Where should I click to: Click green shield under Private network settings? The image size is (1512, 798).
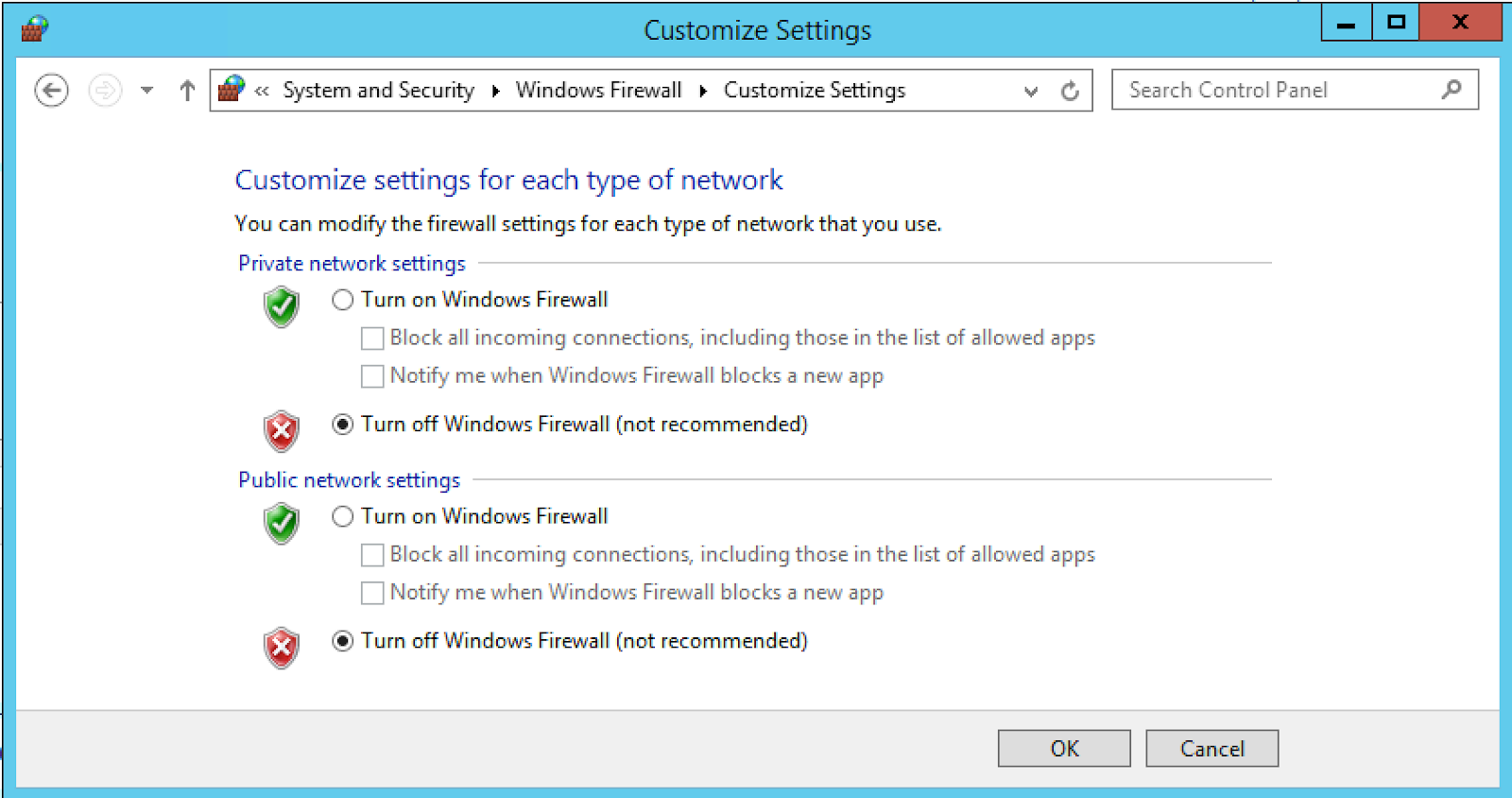pyautogui.click(x=282, y=307)
